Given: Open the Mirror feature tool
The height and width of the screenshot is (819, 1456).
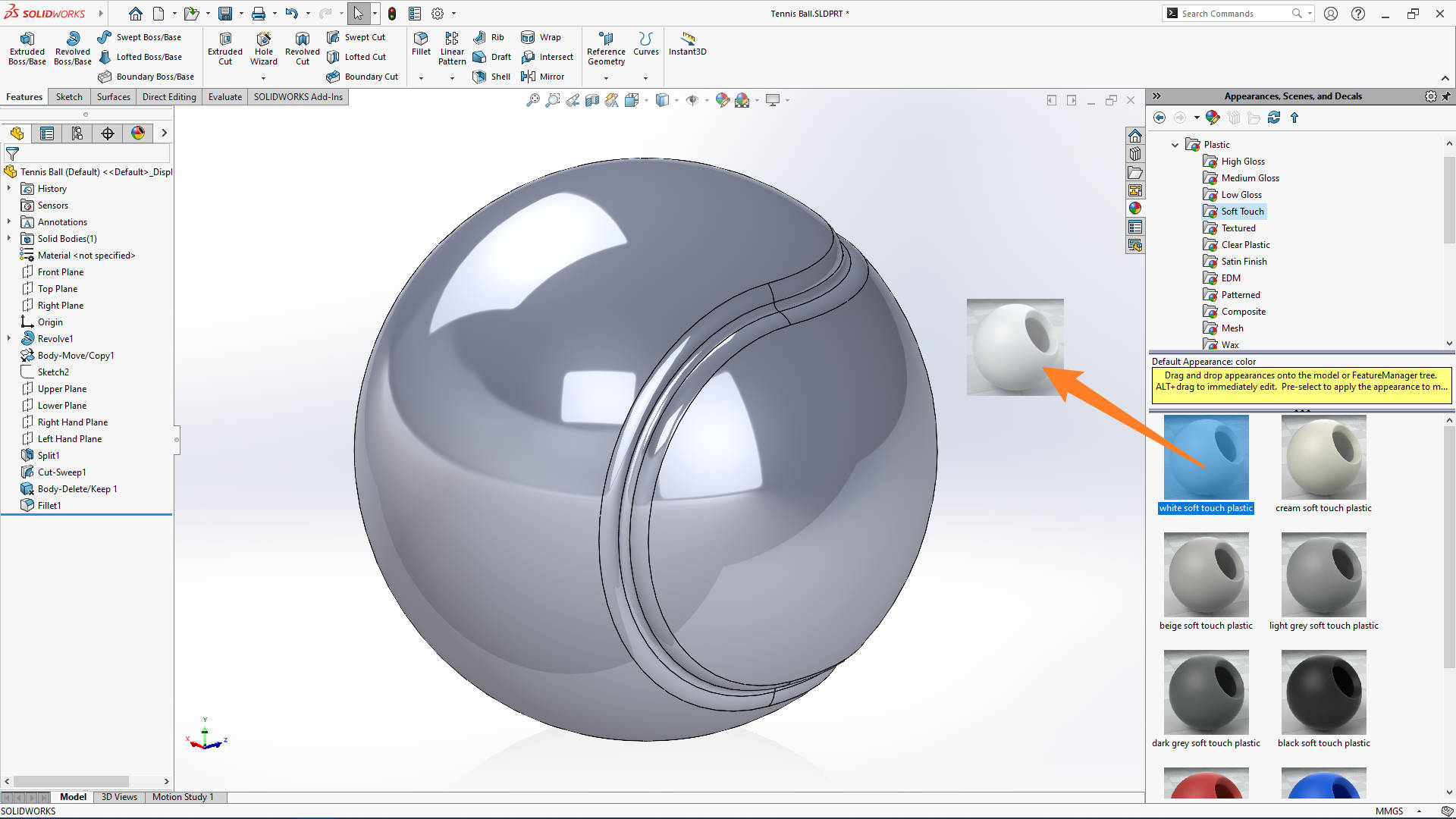Looking at the screenshot, I should [x=544, y=76].
